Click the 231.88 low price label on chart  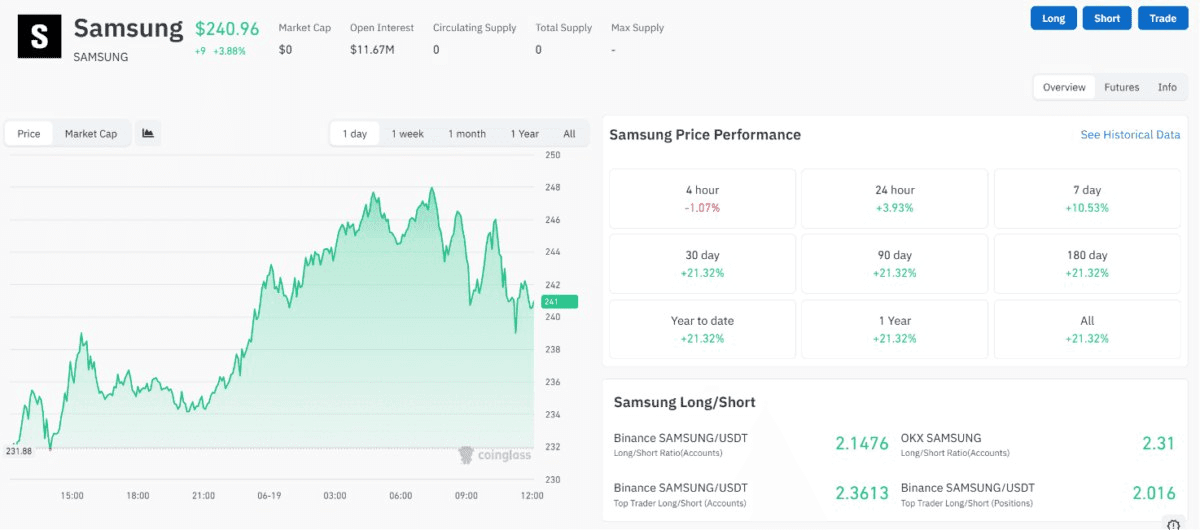(x=18, y=451)
